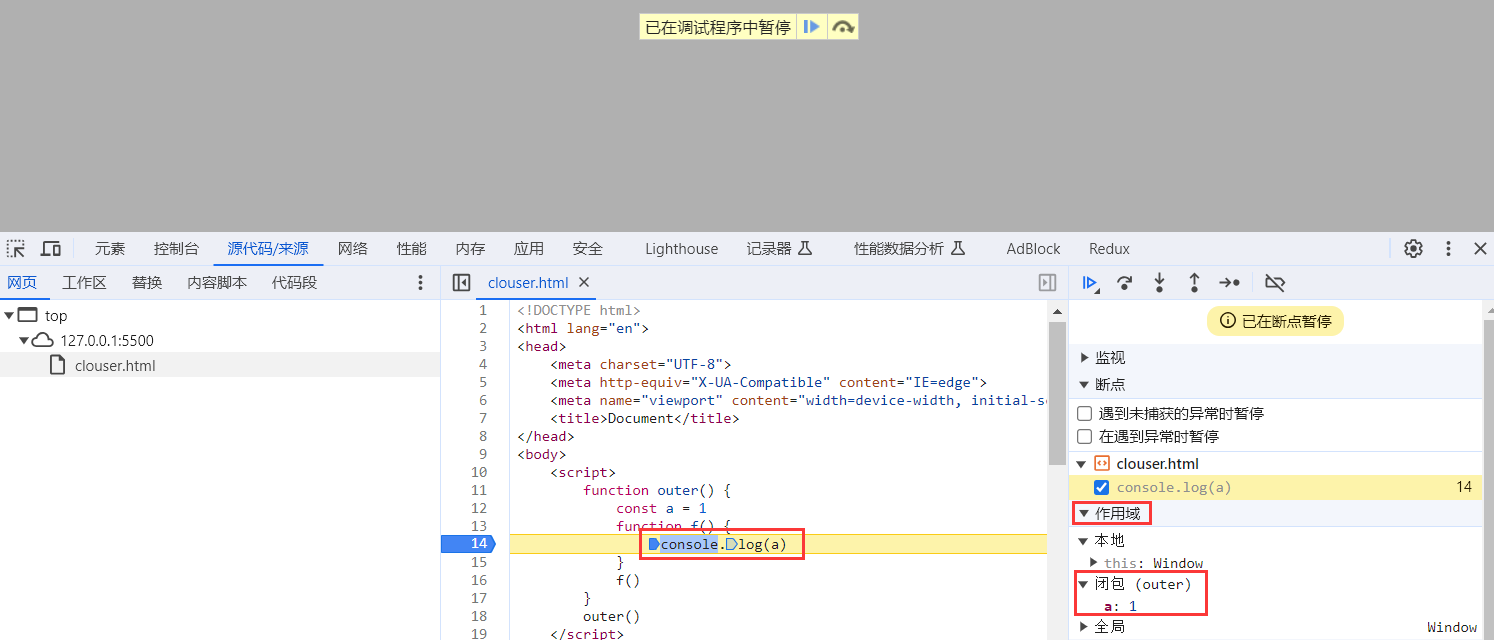Viewport: 1494px width, 640px height.
Task: Switch to the 控制台 Console tab
Action: click(176, 249)
